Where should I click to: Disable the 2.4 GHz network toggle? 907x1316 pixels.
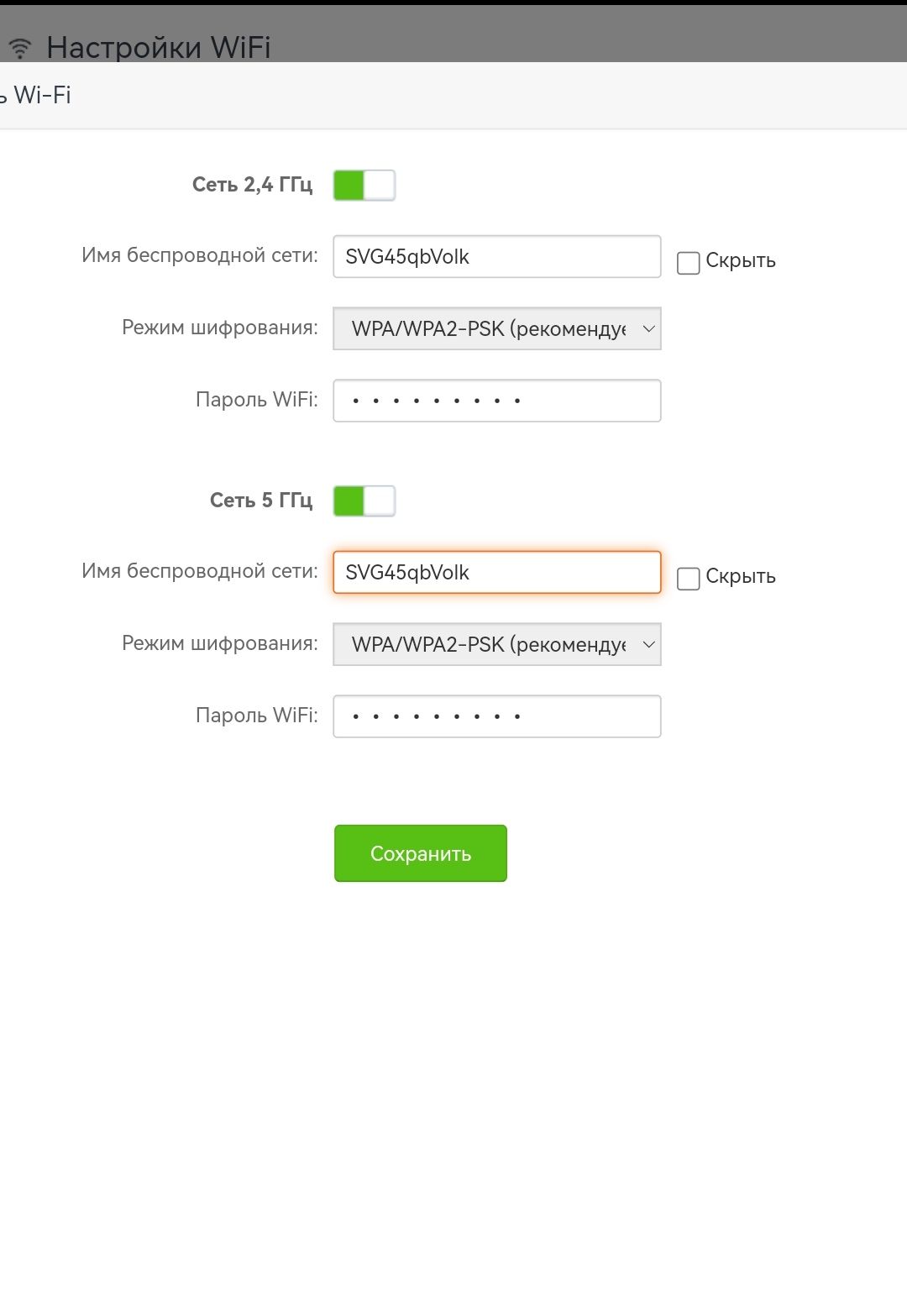364,185
